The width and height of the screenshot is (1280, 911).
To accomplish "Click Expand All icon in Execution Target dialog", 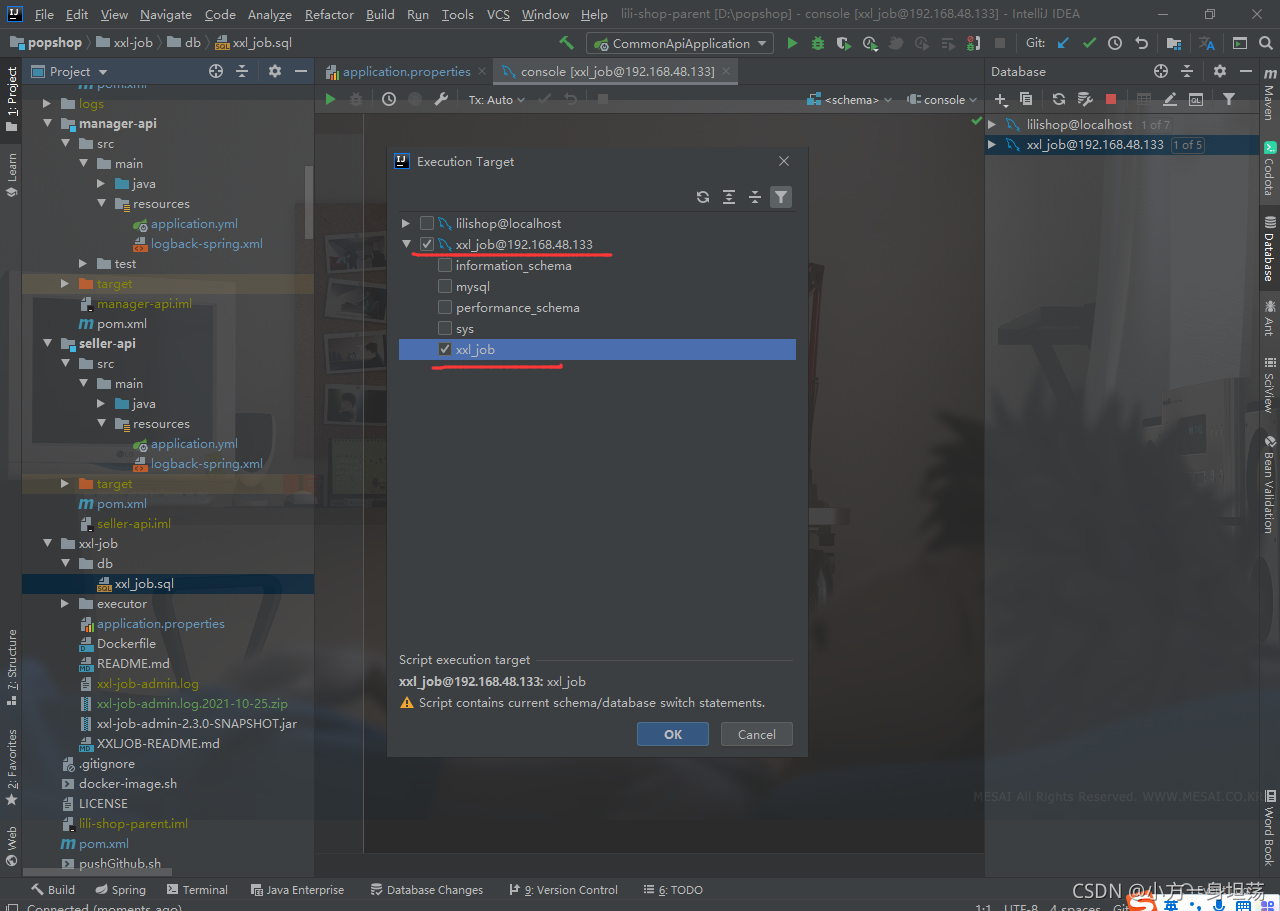I will pyautogui.click(x=729, y=197).
